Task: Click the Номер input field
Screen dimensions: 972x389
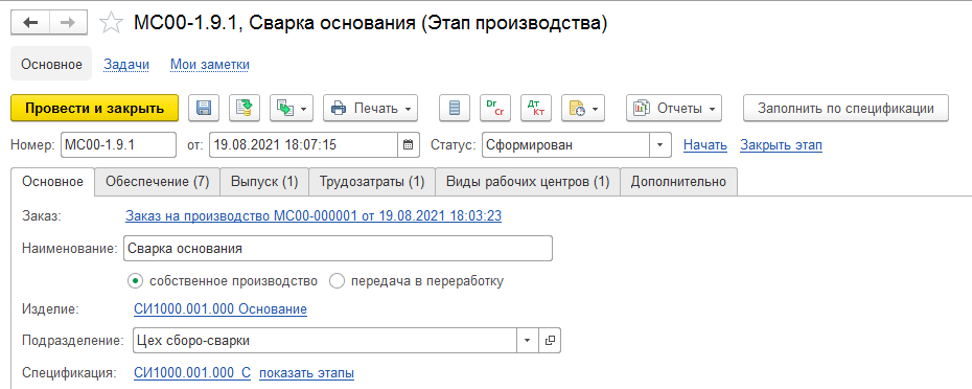Action: tap(118, 146)
